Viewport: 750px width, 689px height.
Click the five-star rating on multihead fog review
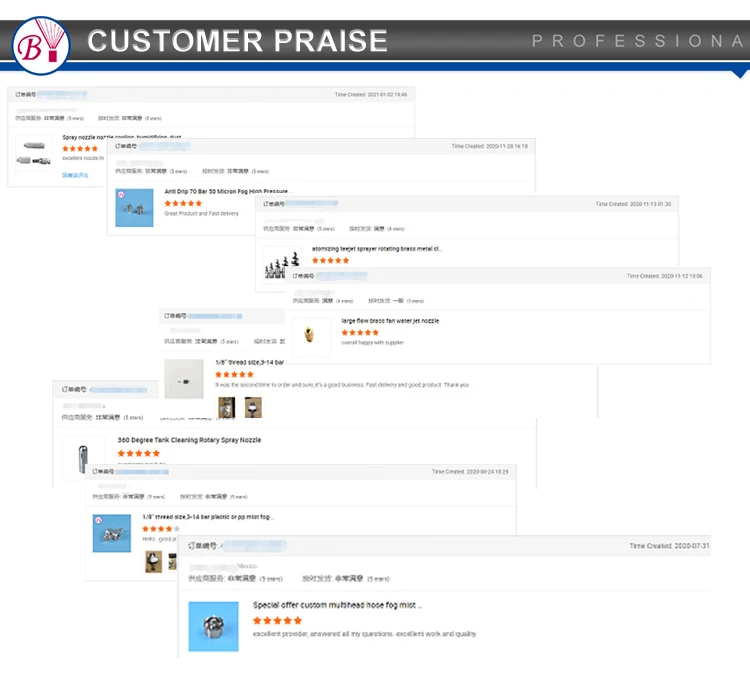[277, 620]
